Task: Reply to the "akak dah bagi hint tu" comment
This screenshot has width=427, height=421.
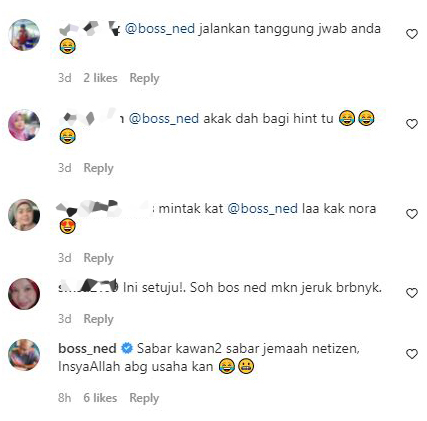Action: pyautogui.click(x=98, y=168)
